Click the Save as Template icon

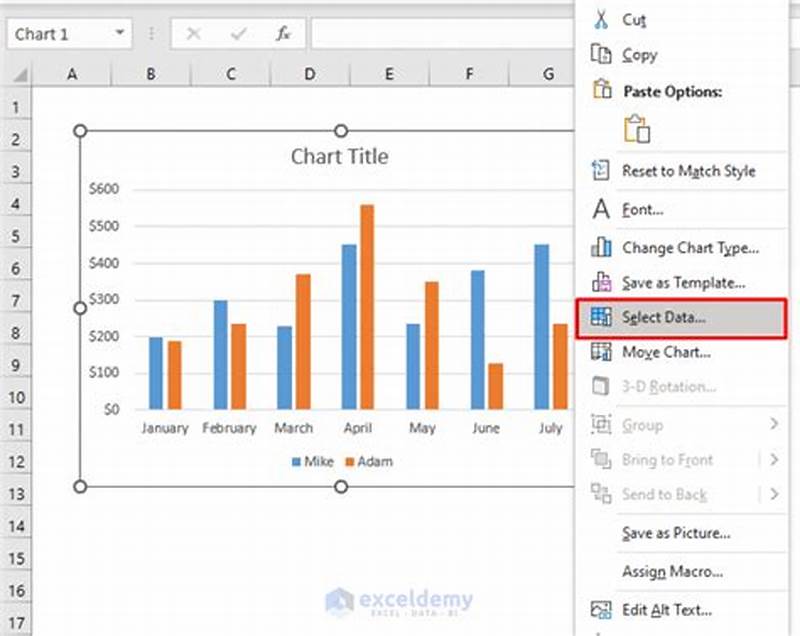(x=602, y=283)
